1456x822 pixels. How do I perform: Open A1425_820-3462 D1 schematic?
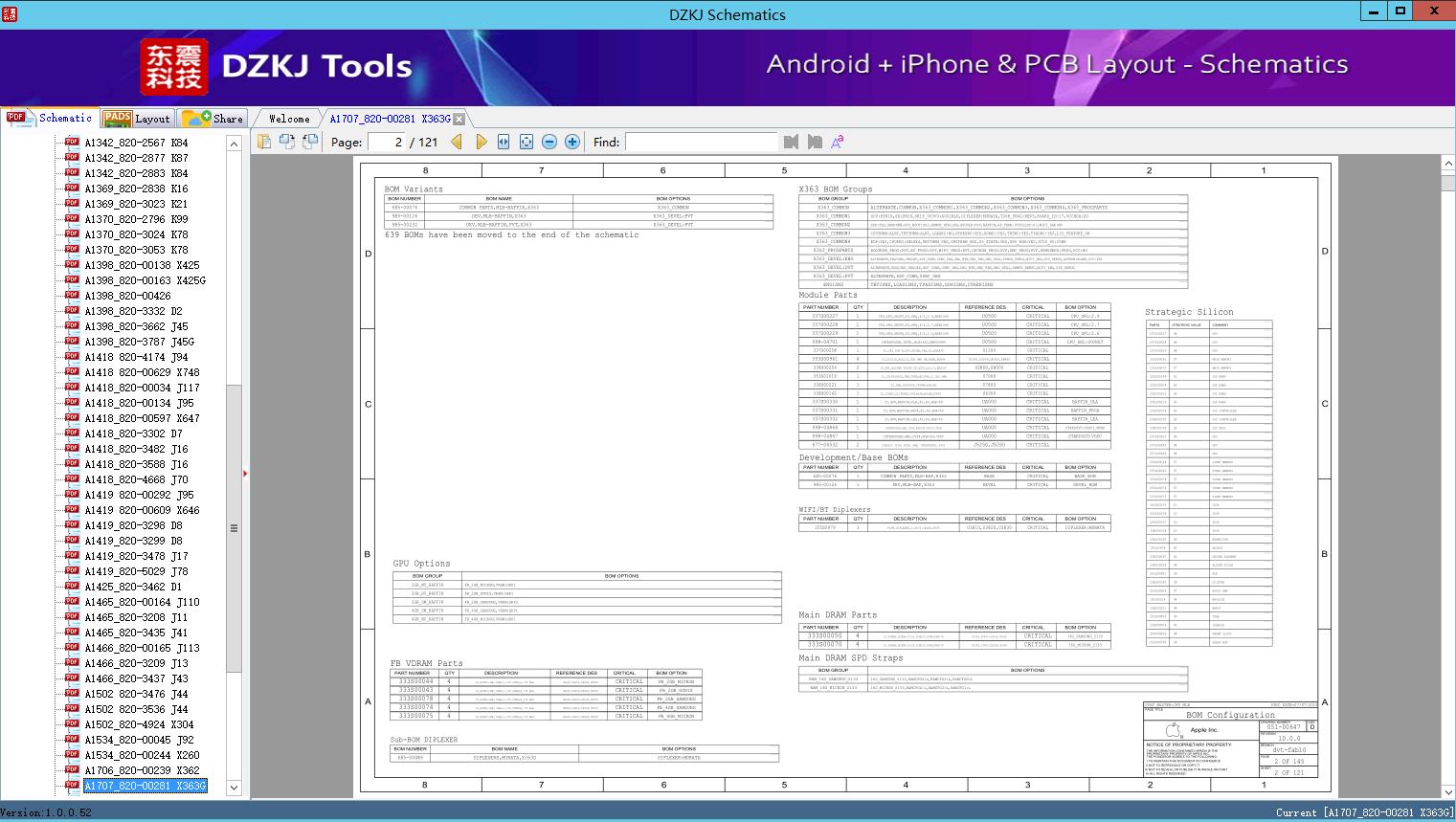pyautogui.click(x=133, y=587)
